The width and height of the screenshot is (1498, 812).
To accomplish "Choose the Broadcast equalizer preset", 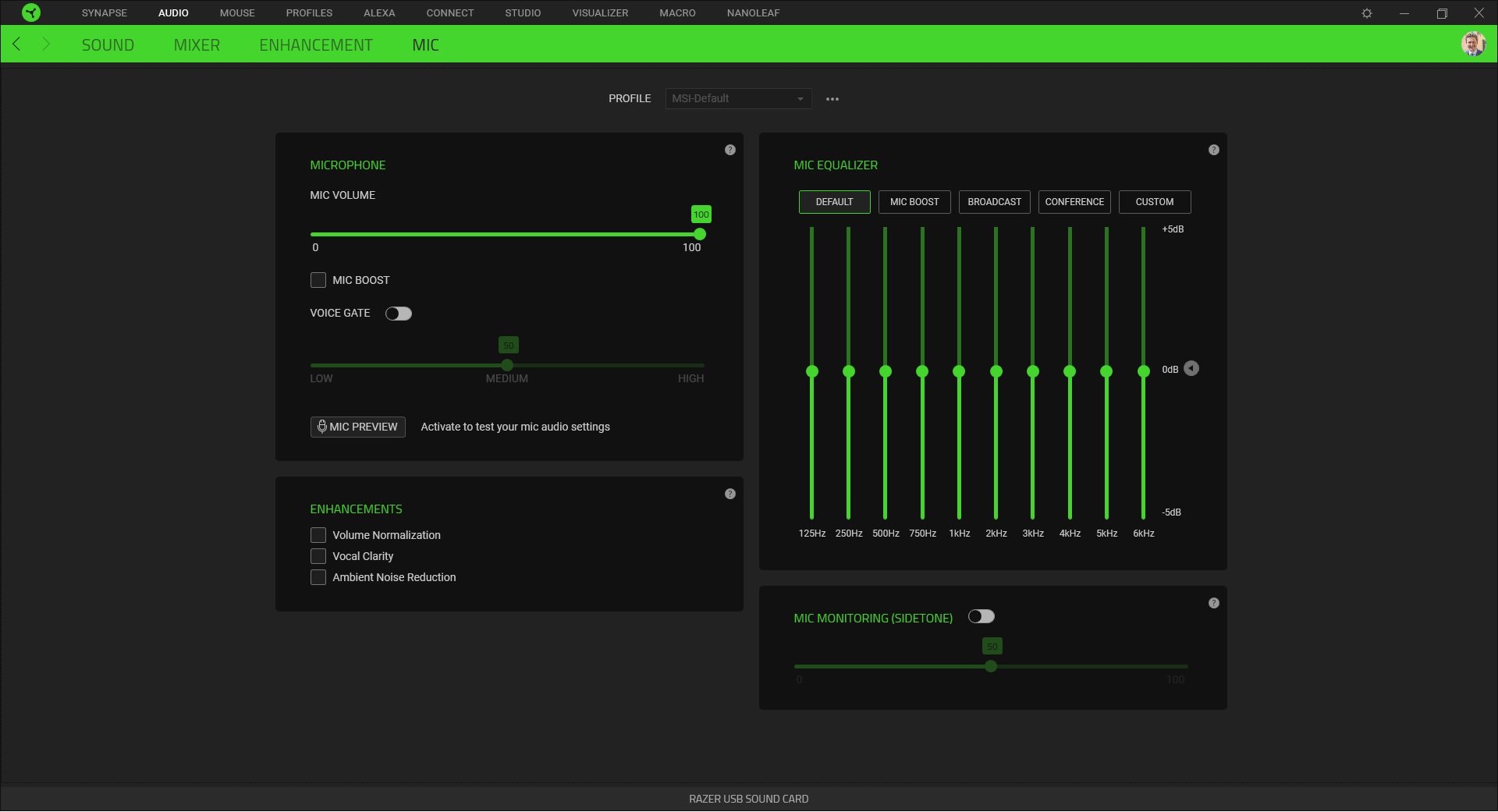I will point(995,202).
